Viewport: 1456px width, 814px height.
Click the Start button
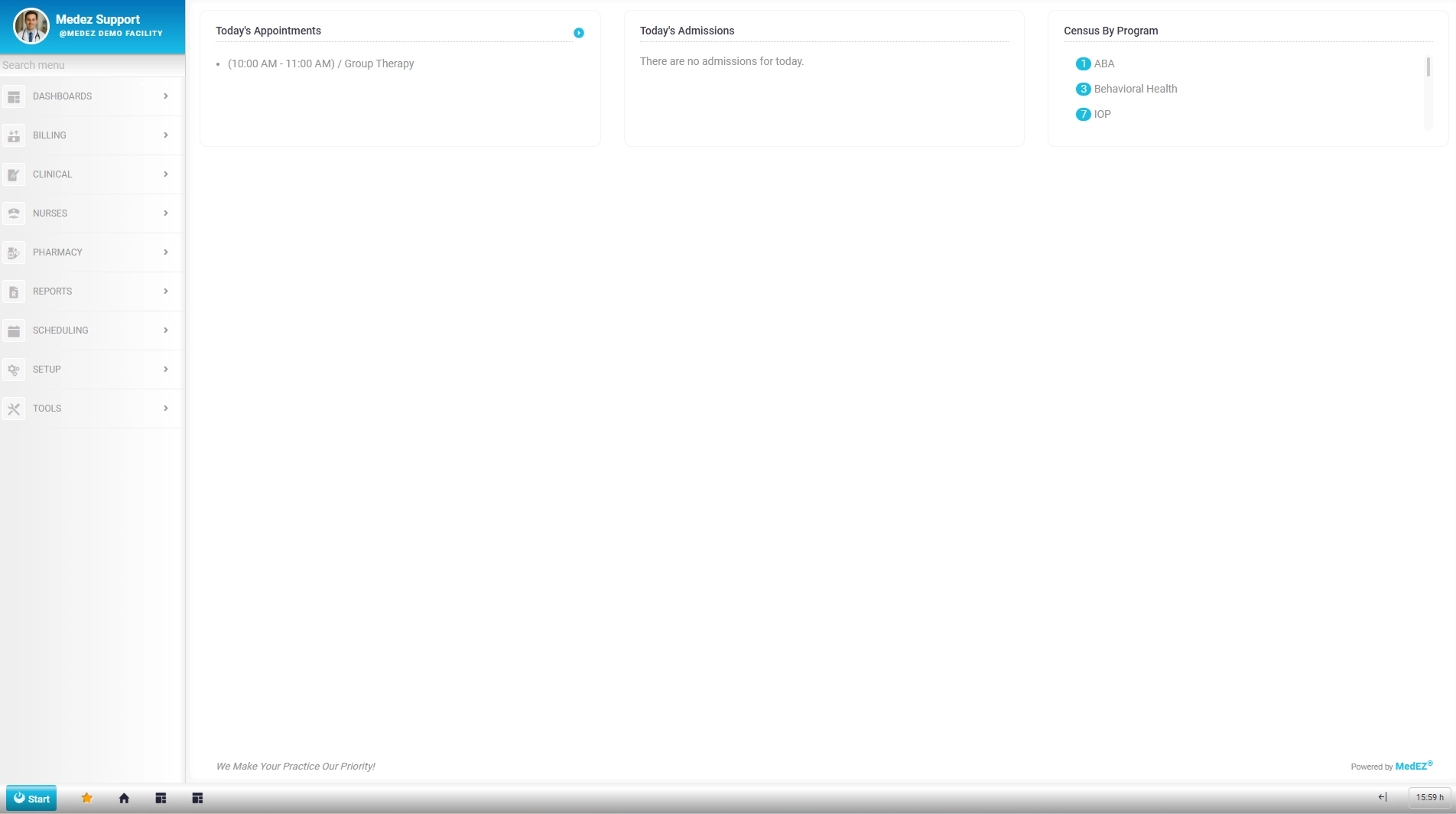31,798
